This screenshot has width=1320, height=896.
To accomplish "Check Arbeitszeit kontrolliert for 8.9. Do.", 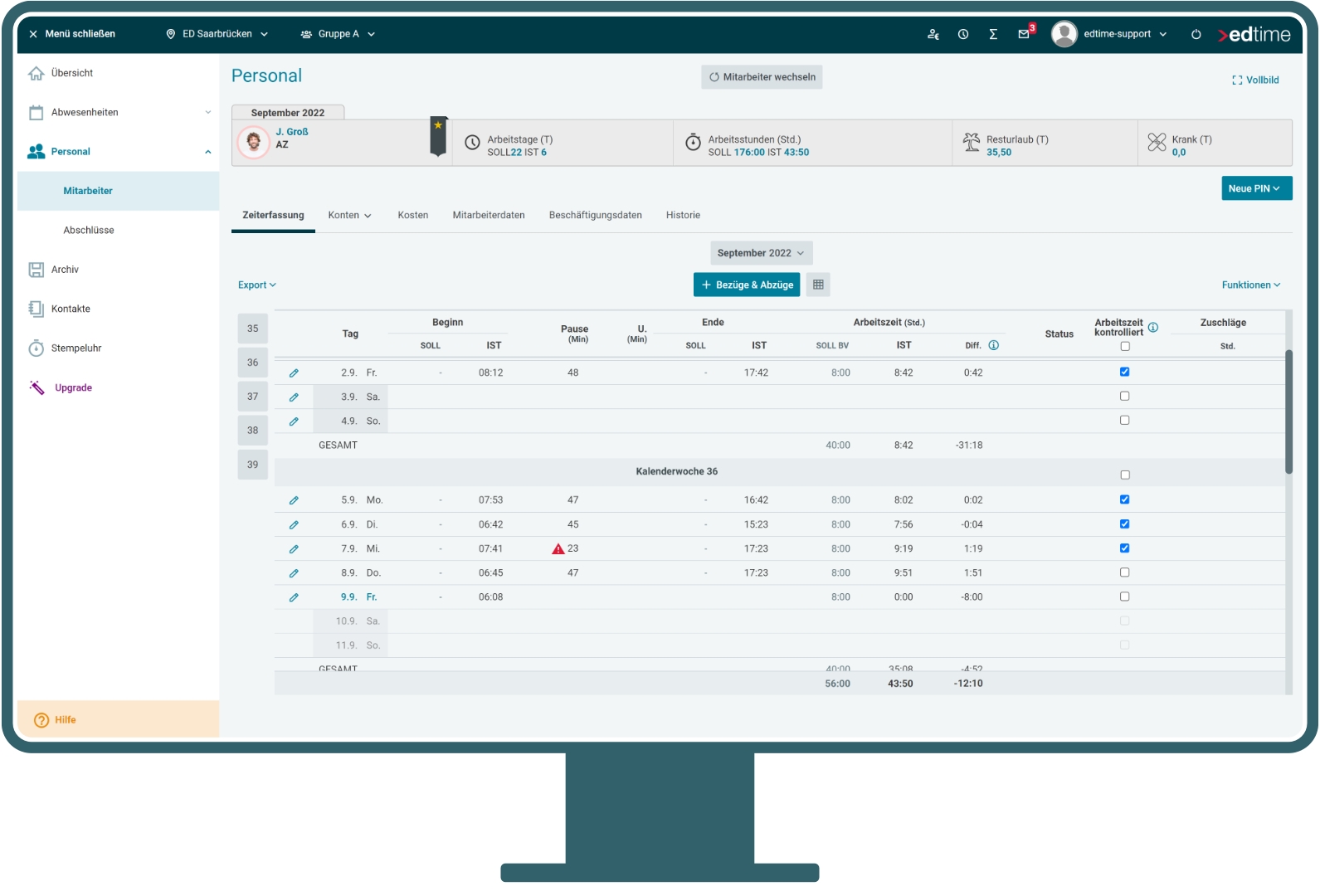I will tap(1125, 572).
